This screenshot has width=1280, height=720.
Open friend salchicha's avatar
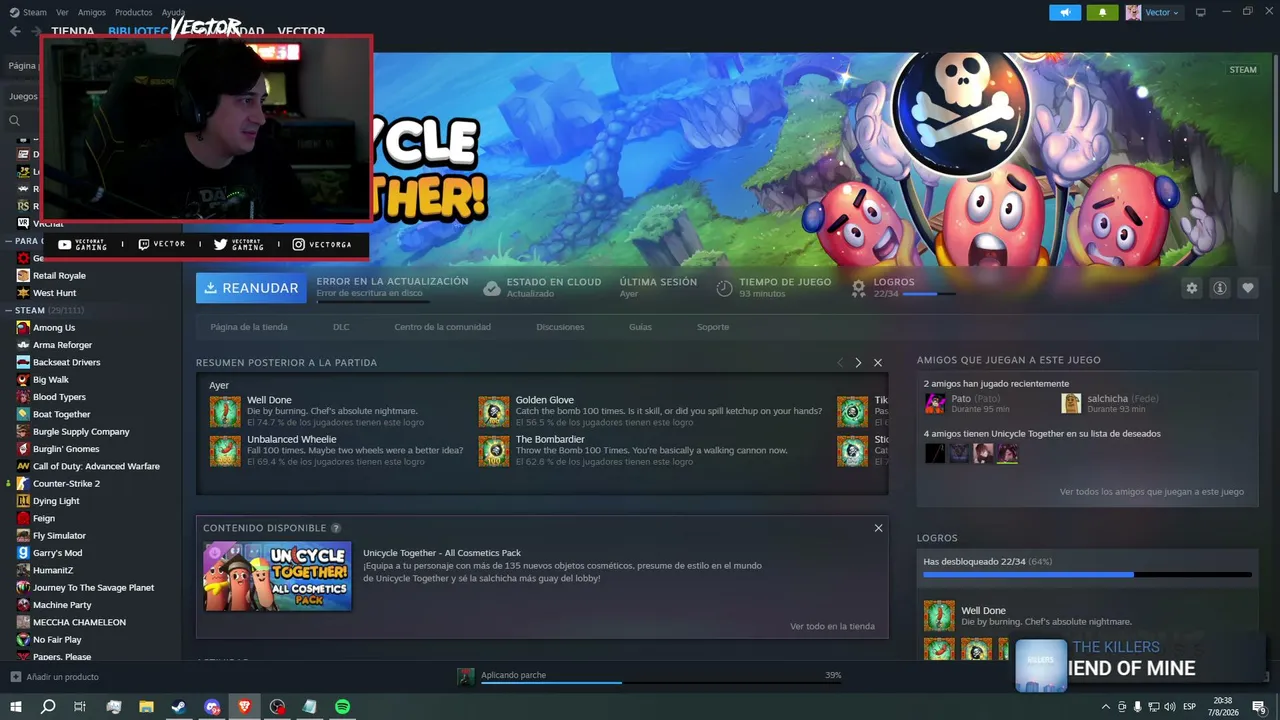[x=1072, y=403]
